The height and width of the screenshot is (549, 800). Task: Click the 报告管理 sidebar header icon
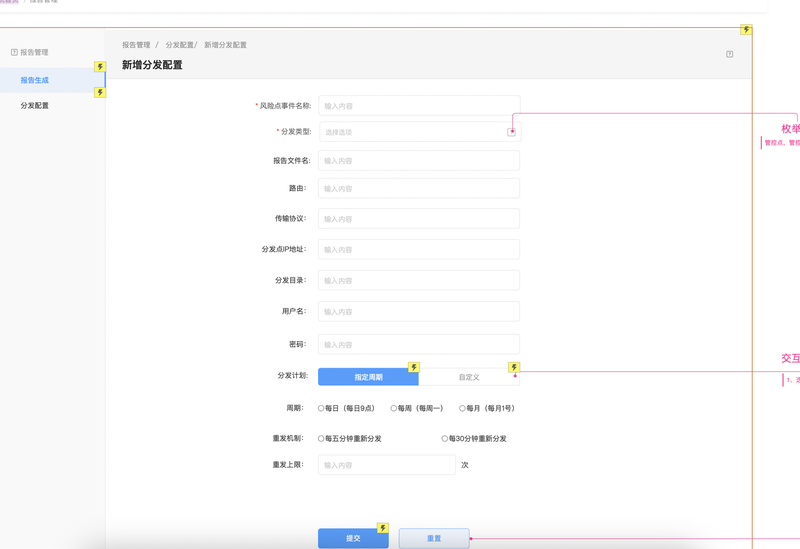[14, 52]
